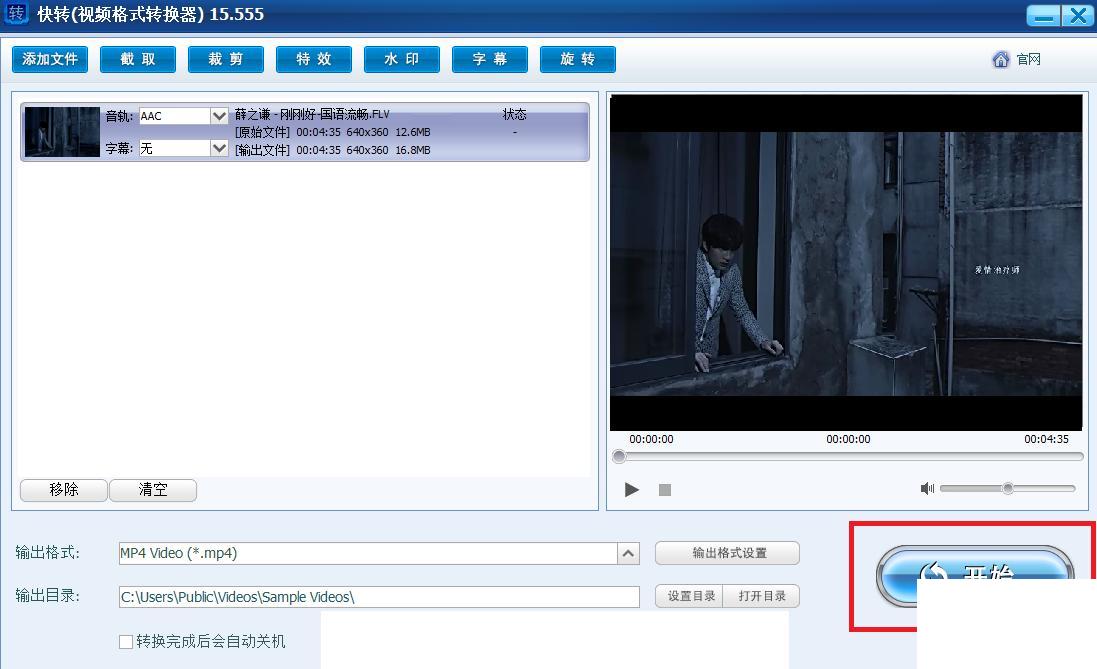Open the 截取 clip tool

138,59
